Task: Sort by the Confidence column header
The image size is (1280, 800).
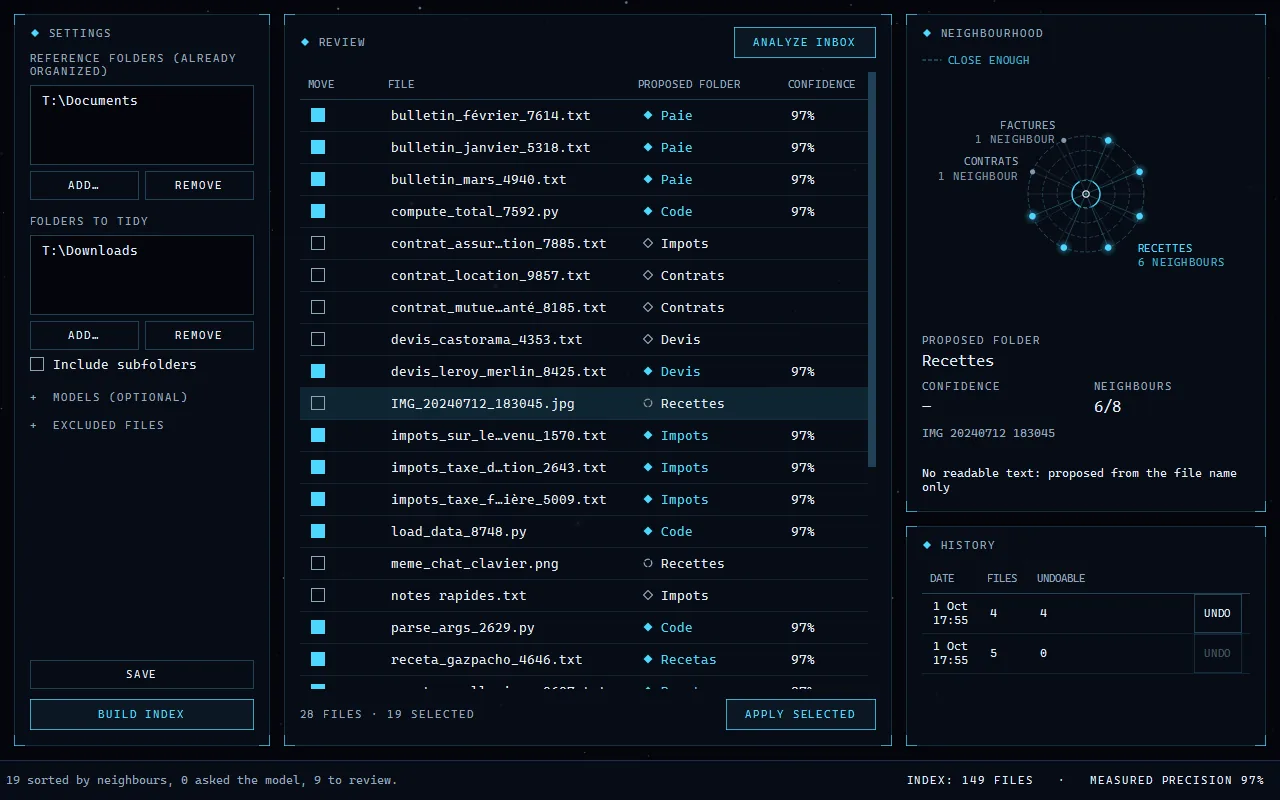Action: click(821, 84)
